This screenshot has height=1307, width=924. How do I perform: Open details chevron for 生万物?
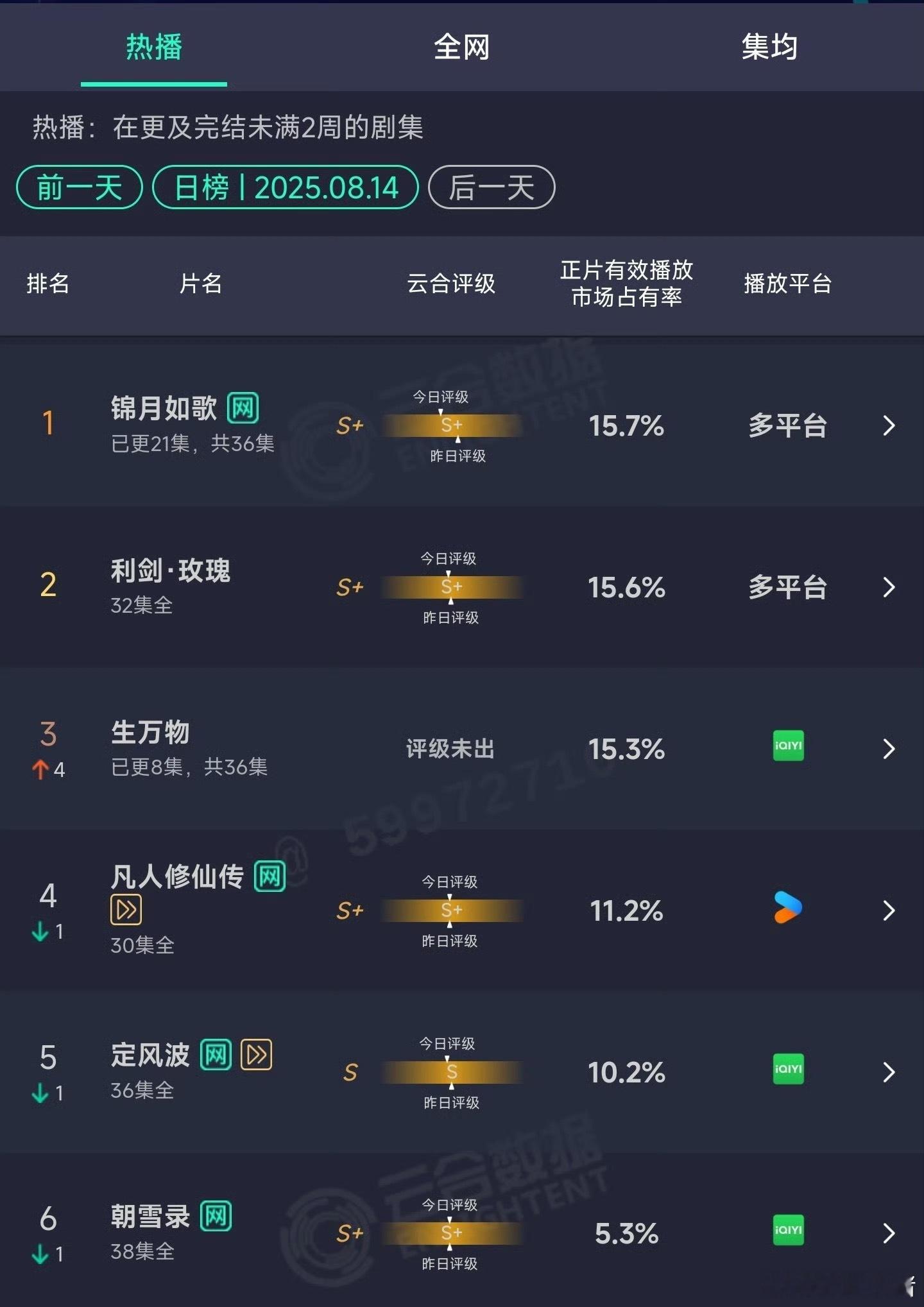889,749
